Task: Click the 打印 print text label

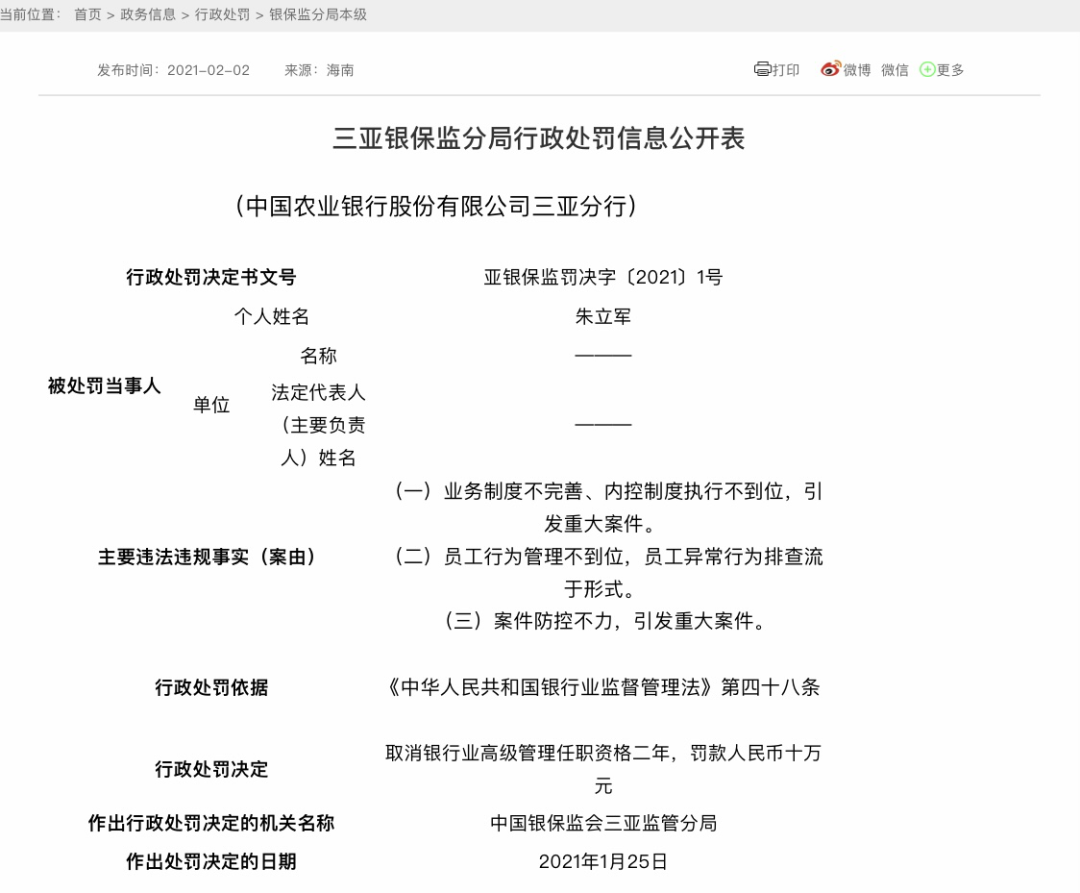Action: point(785,69)
